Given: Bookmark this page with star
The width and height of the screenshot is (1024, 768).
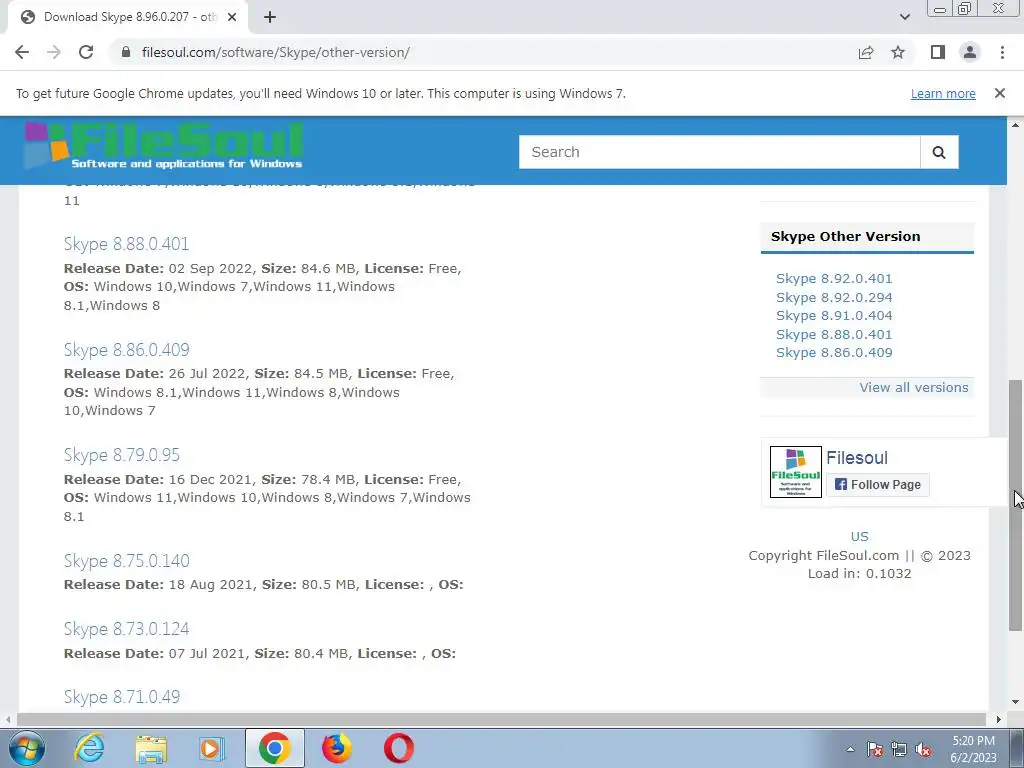Looking at the screenshot, I should pyautogui.click(x=898, y=52).
